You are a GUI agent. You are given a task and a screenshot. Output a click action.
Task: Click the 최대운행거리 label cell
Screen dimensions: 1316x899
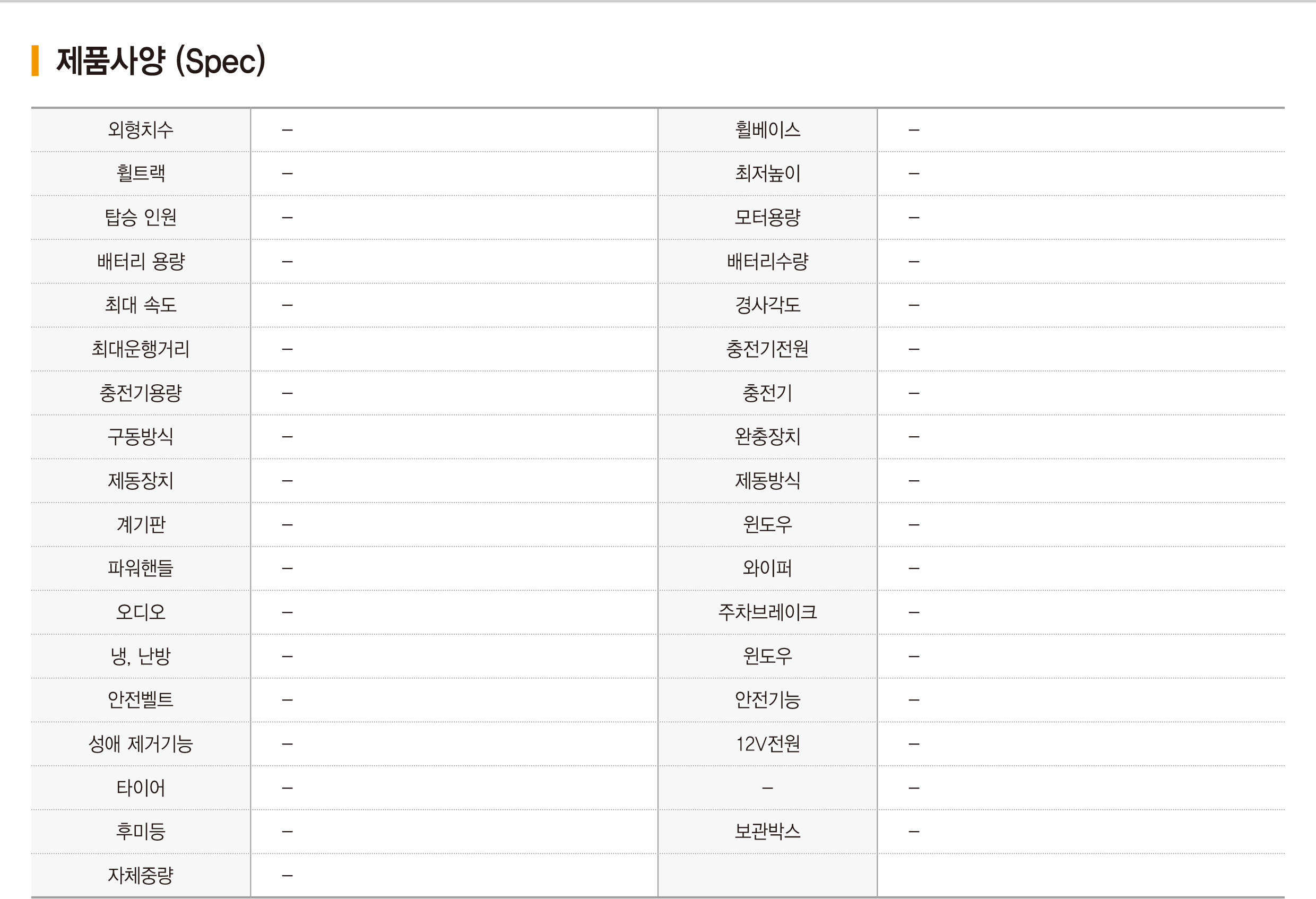(141, 349)
